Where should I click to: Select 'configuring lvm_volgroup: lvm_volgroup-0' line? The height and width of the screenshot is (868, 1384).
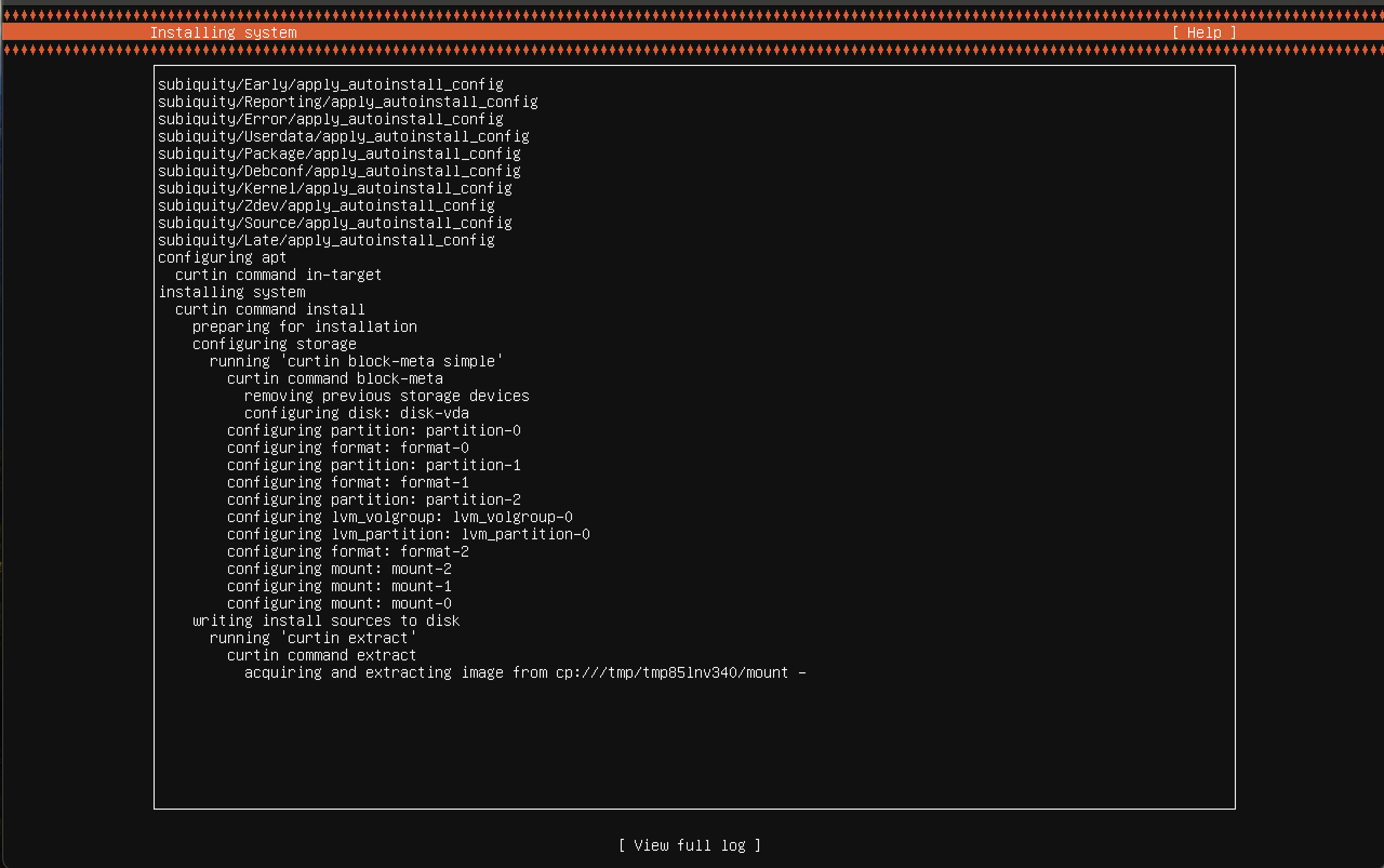(400, 517)
